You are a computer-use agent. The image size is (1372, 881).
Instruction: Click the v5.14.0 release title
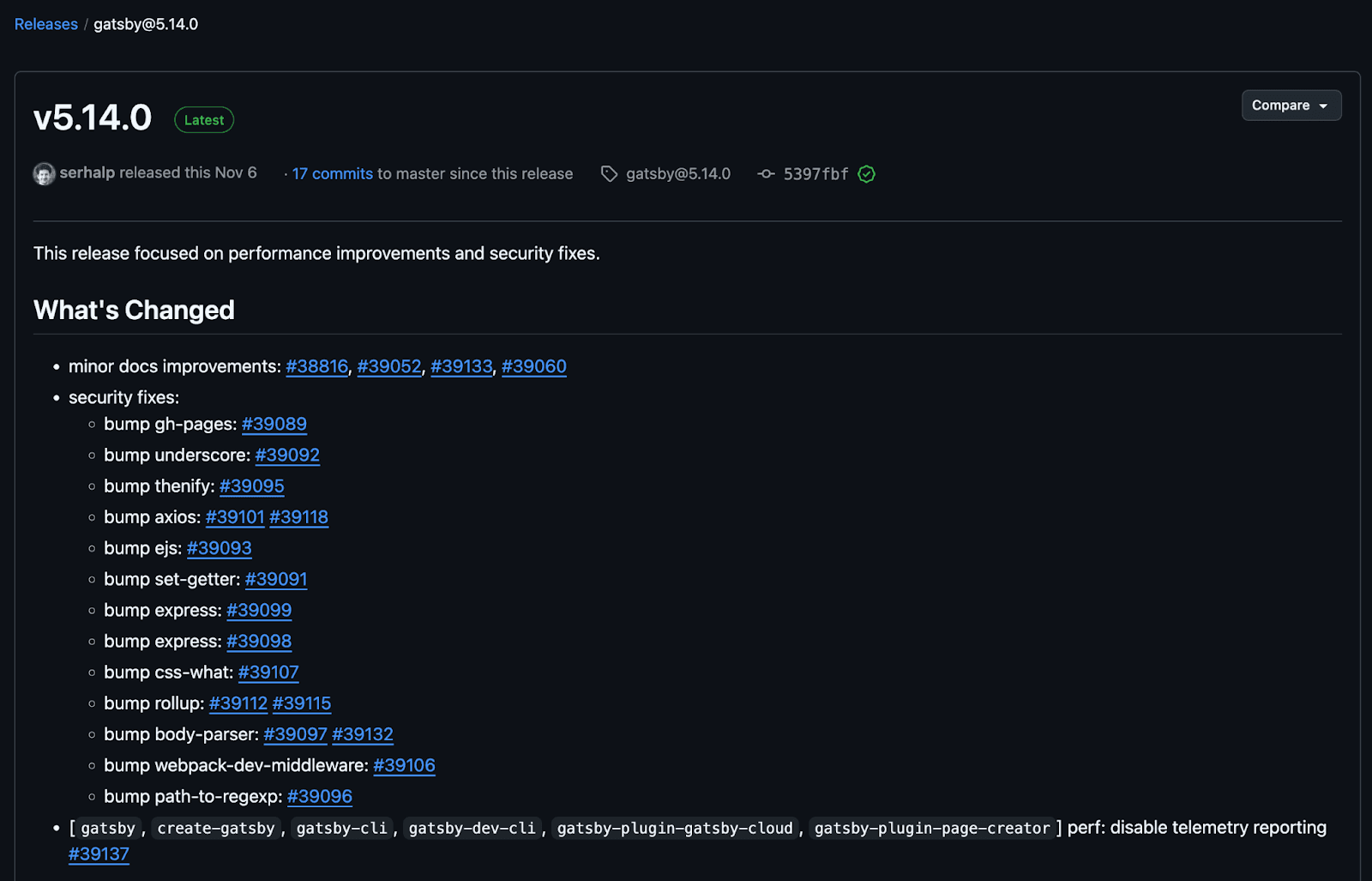[x=93, y=118]
